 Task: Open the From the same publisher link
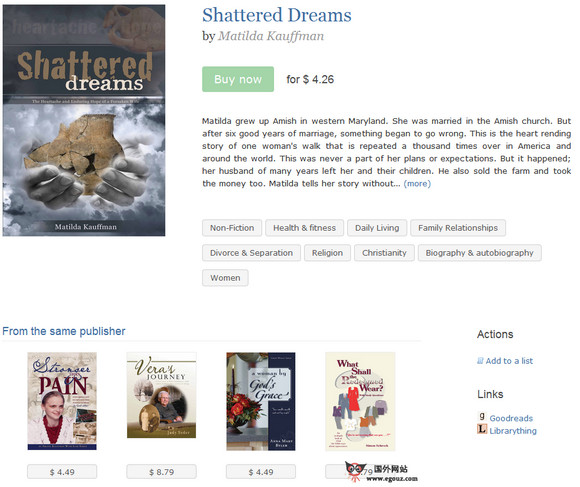point(64,331)
